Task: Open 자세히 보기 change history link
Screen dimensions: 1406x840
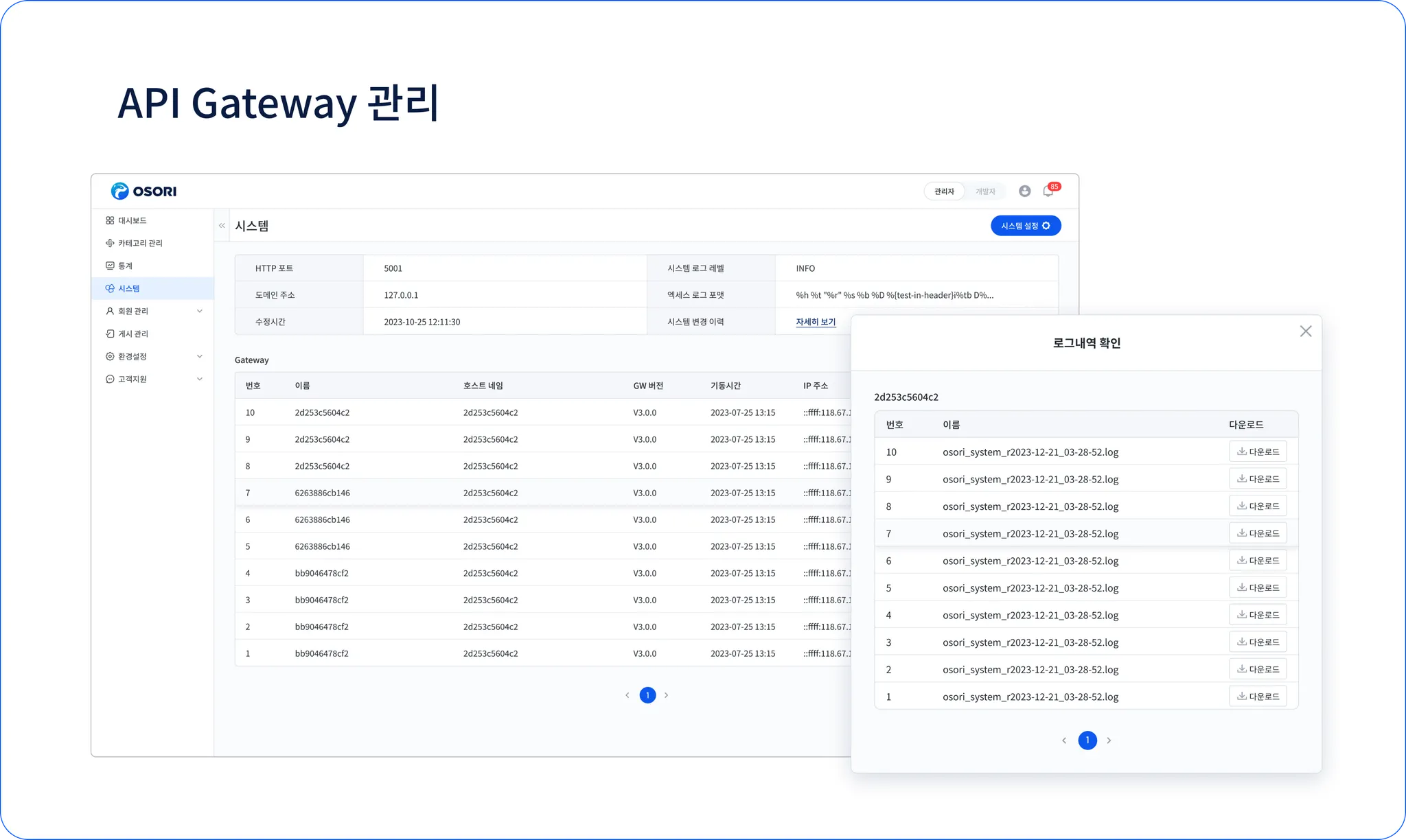Action: tap(816, 322)
